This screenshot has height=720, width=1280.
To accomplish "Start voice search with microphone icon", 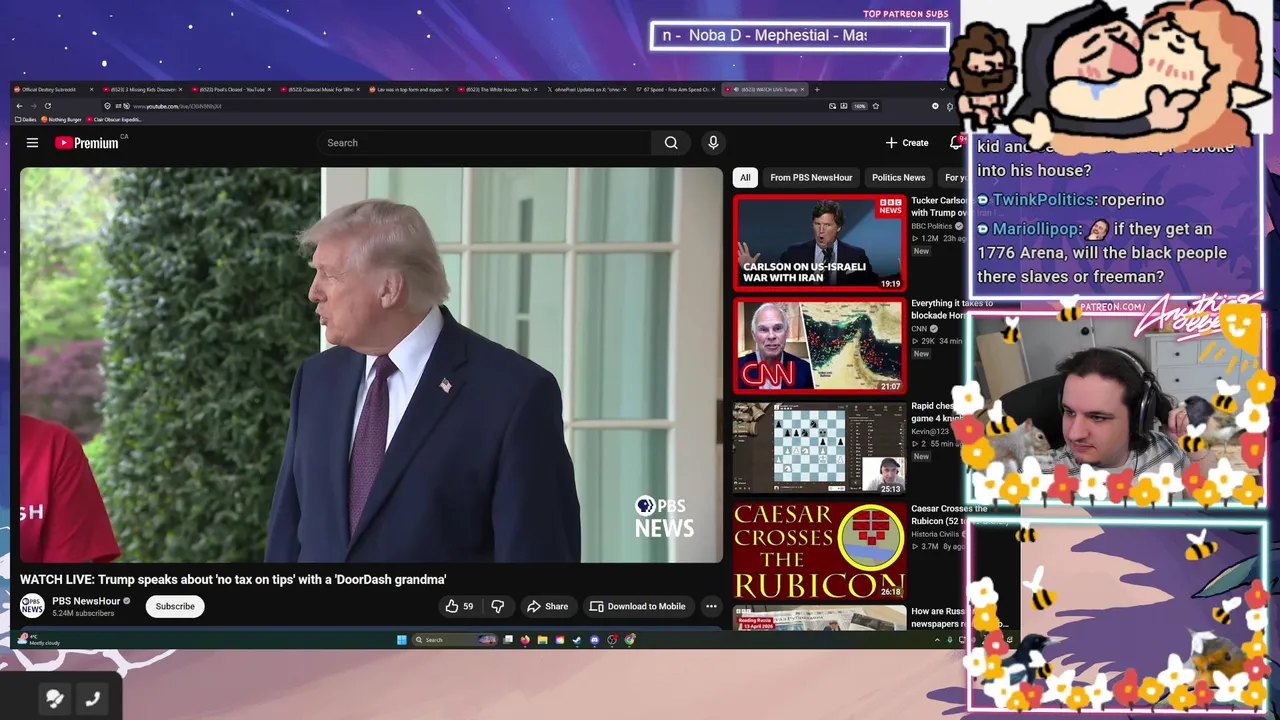I will [x=713, y=143].
